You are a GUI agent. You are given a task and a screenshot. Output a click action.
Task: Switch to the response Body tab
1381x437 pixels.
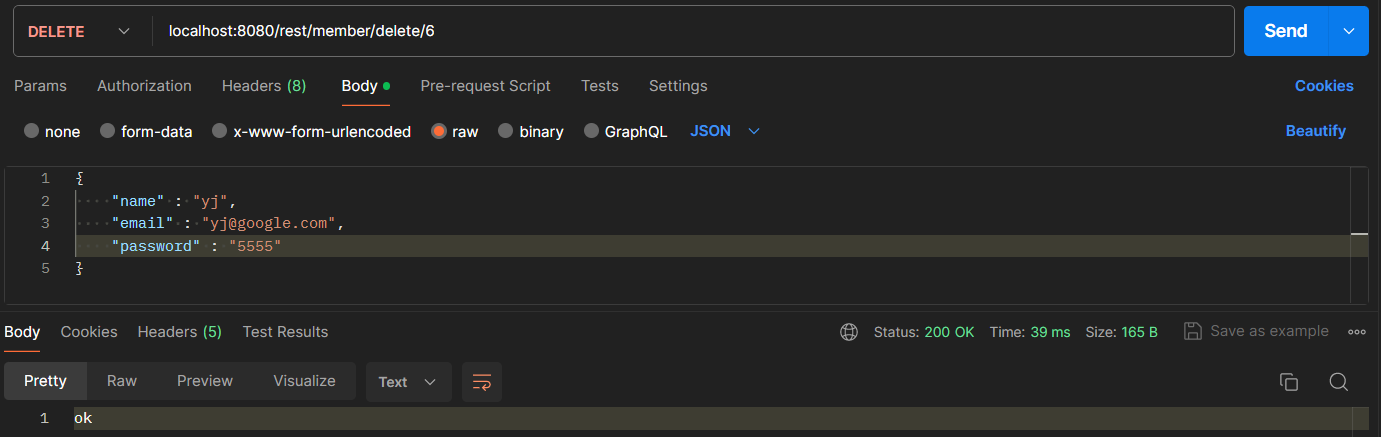(x=22, y=332)
